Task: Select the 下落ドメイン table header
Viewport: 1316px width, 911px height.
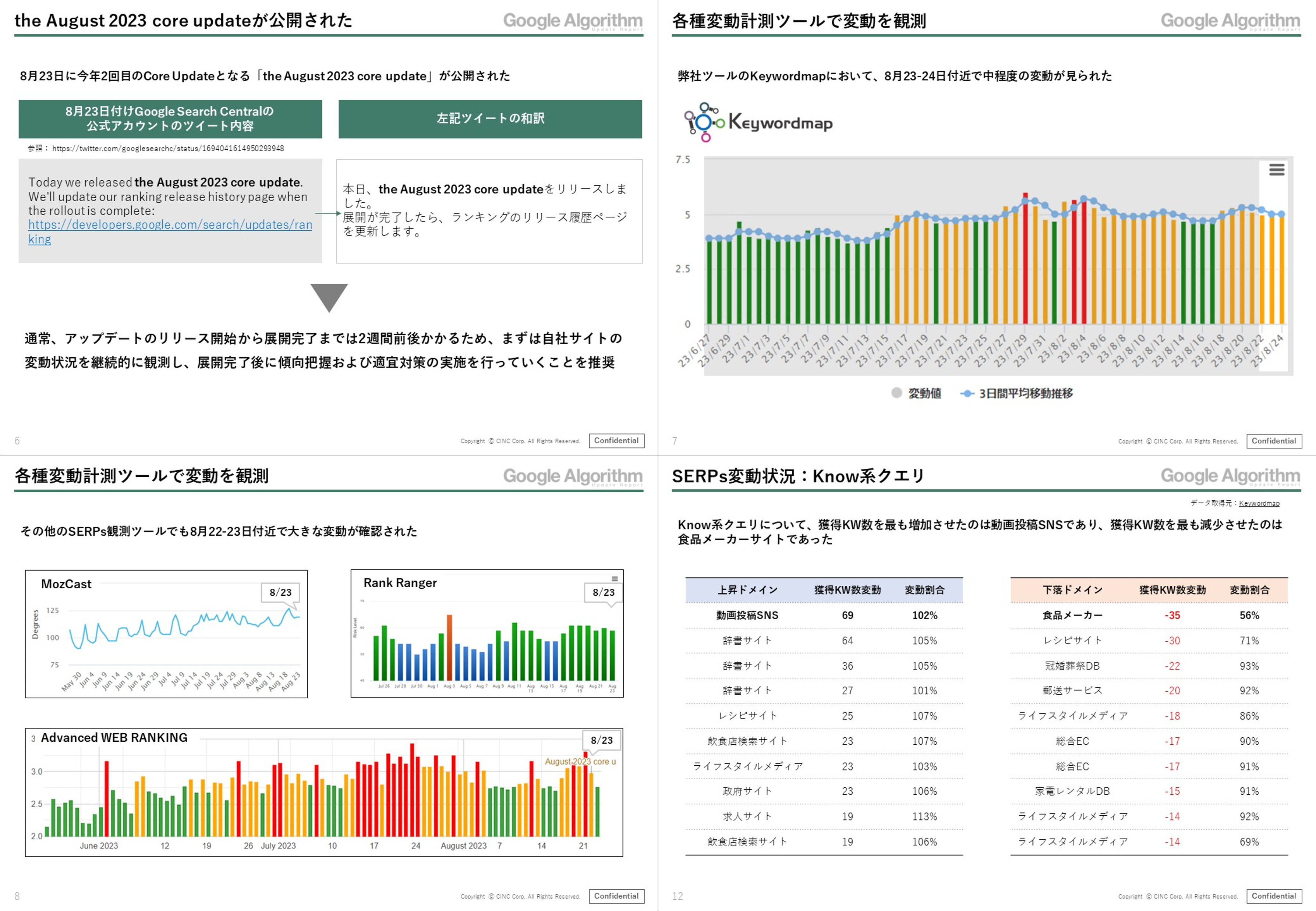Action: coord(1072,590)
